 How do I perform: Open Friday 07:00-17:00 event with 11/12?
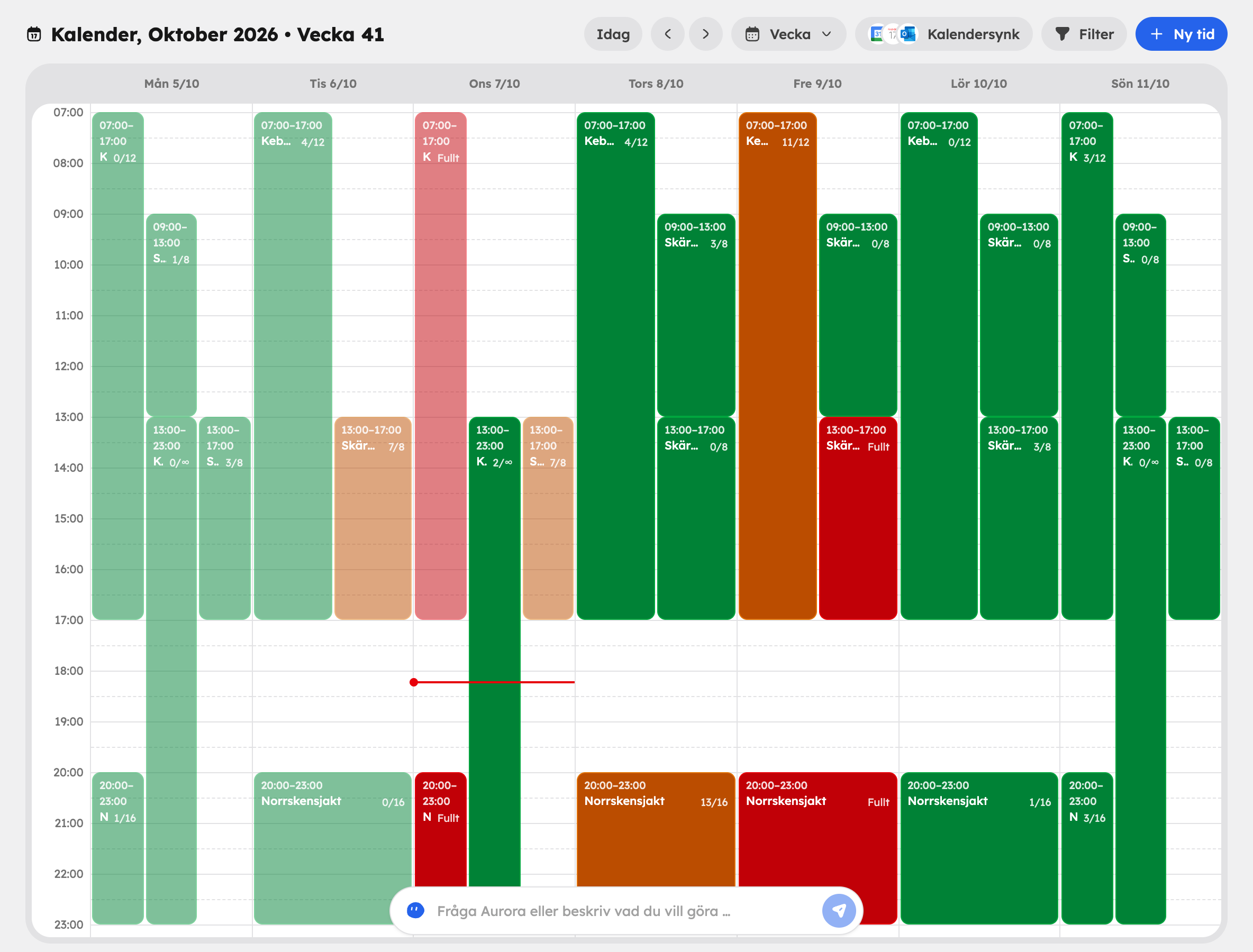(x=777, y=365)
